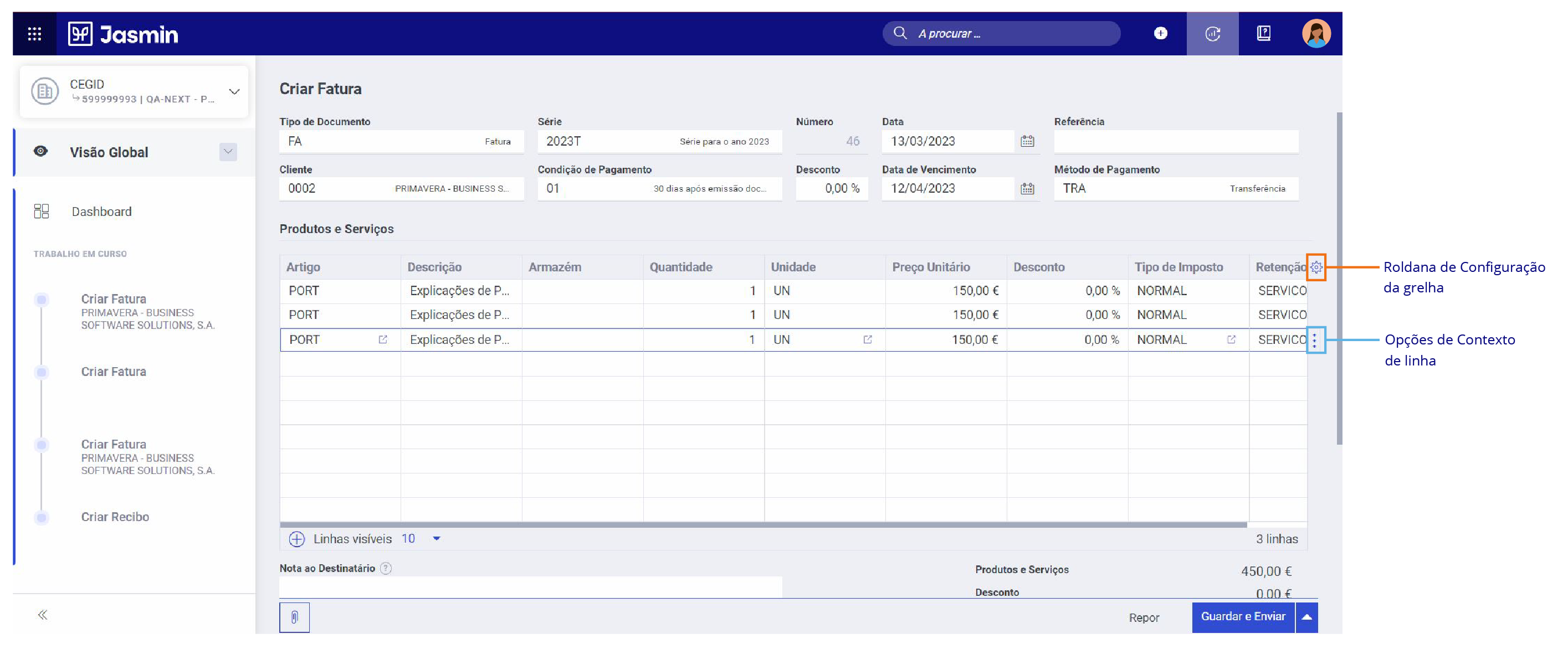This screenshot has height=649, width=1568.
Task: Open row context options three dots
Action: (1314, 340)
